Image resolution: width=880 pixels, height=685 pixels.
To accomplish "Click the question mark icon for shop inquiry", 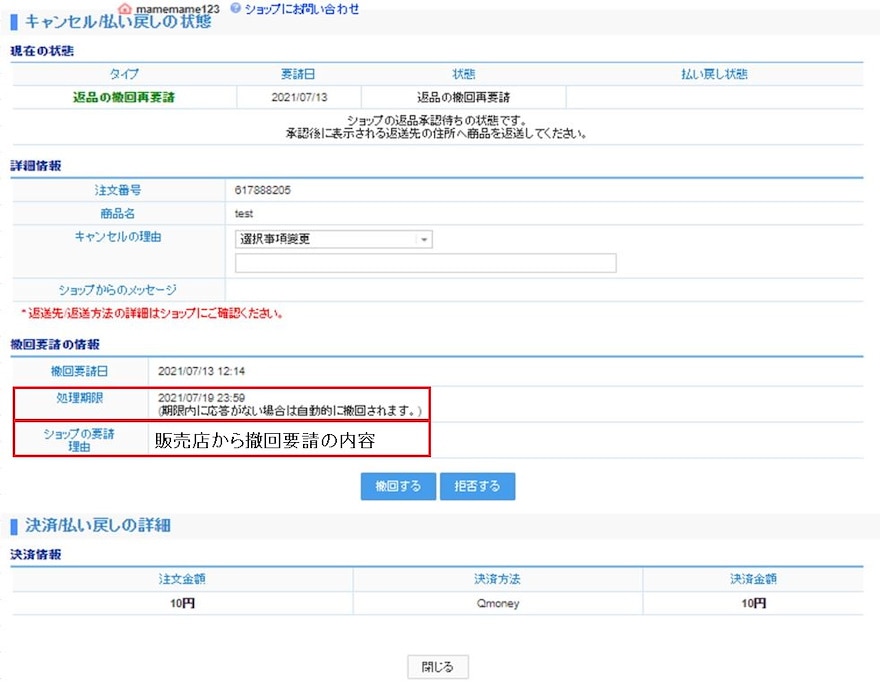I will tap(236, 8).
